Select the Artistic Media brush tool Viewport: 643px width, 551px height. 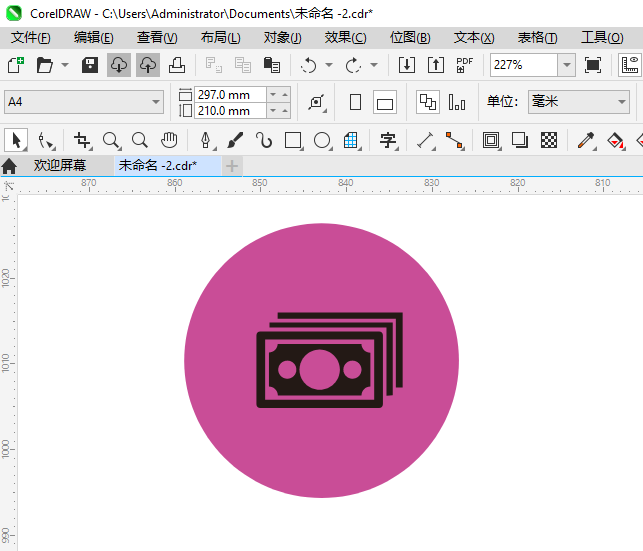tap(235, 140)
